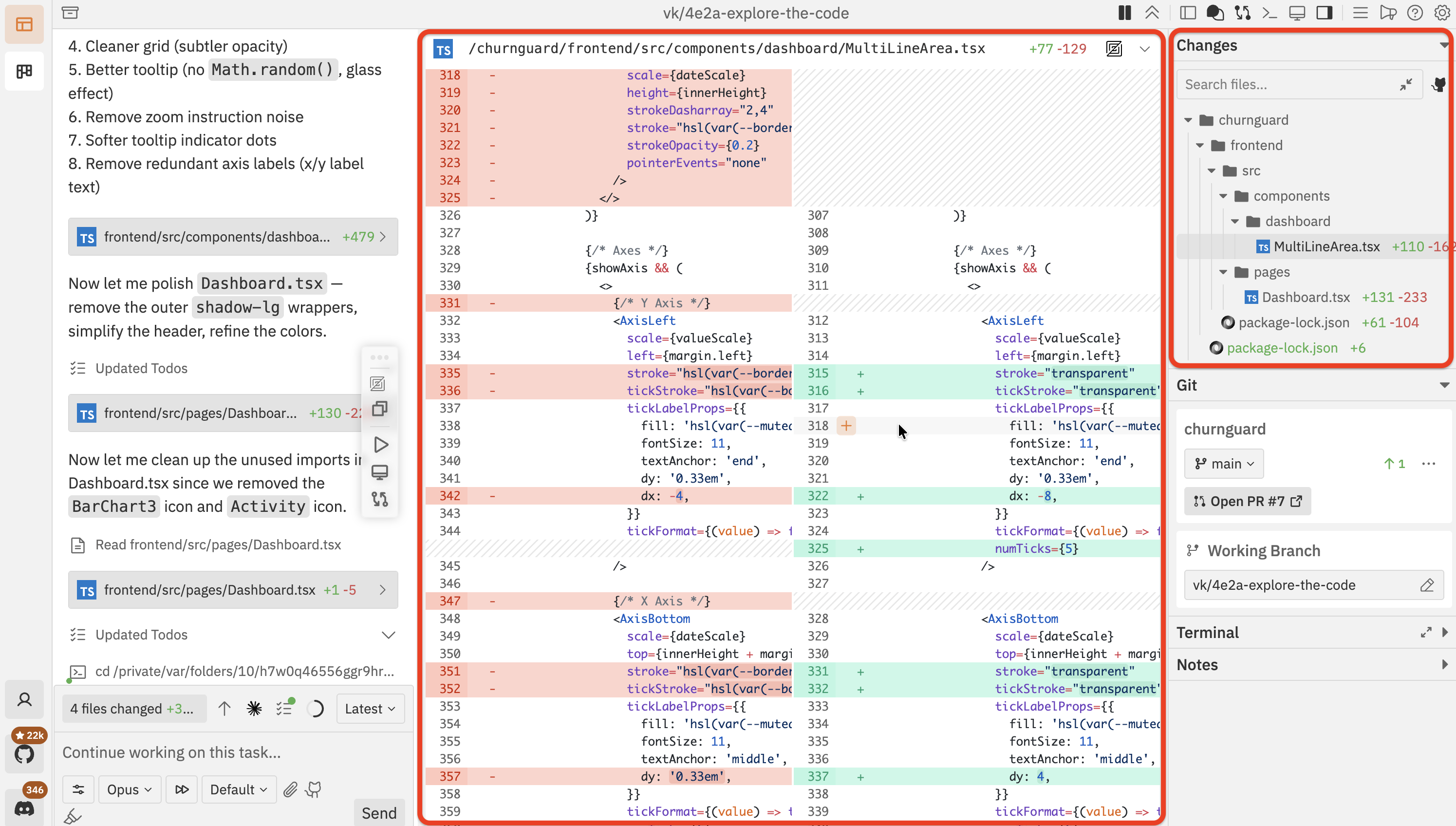1456x826 pixels.
Task: Open the three-dot menu in the floating toolbar
Action: 380,357
